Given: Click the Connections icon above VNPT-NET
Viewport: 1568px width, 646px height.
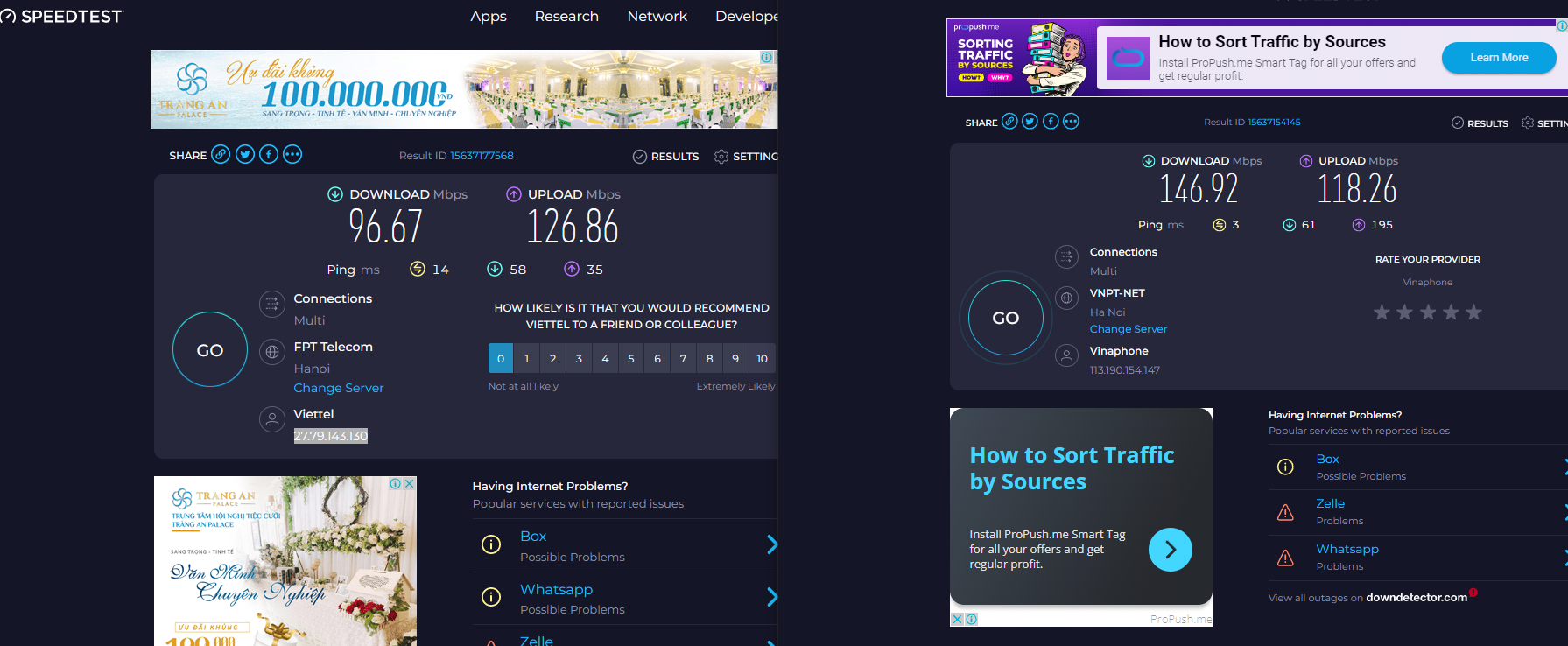Looking at the screenshot, I should click(1066, 256).
